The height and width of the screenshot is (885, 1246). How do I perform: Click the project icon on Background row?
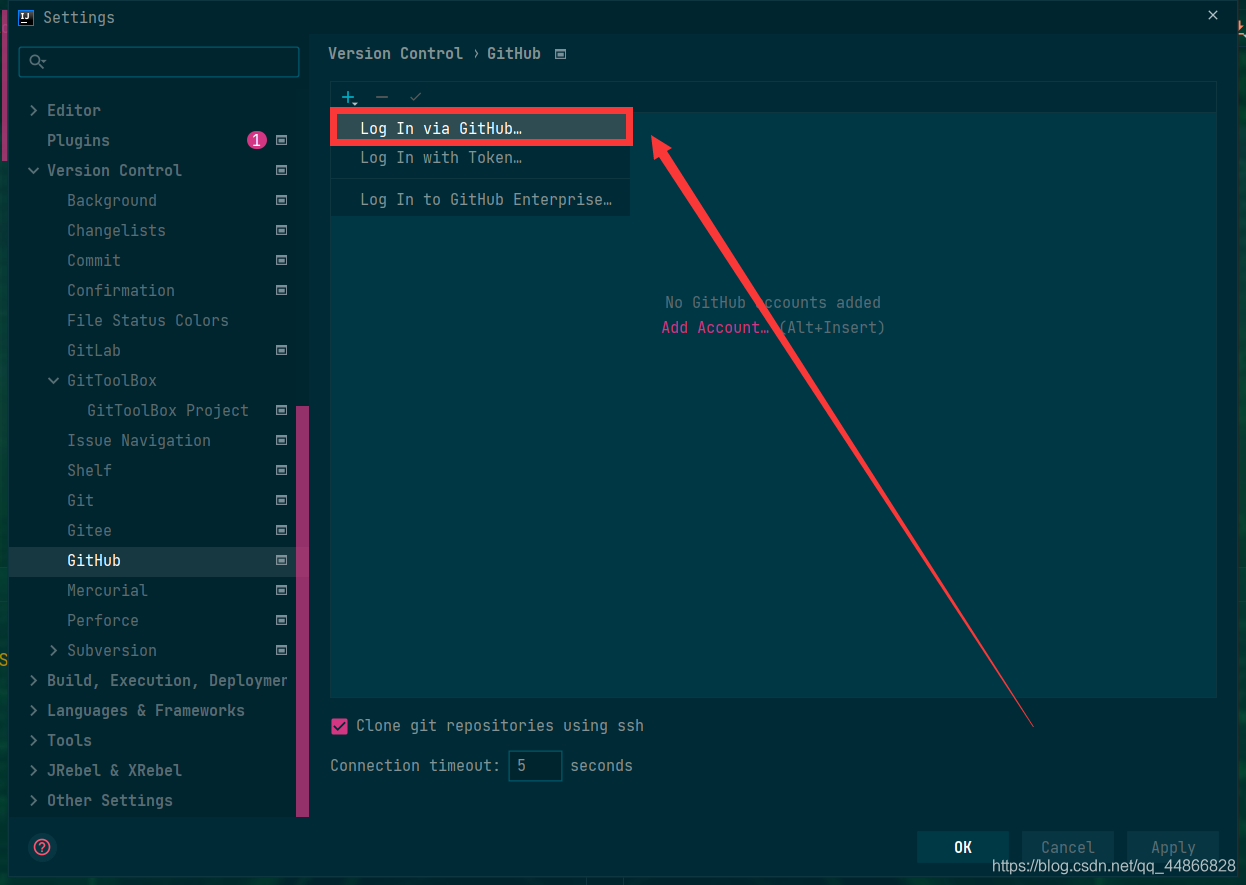(x=281, y=201)
